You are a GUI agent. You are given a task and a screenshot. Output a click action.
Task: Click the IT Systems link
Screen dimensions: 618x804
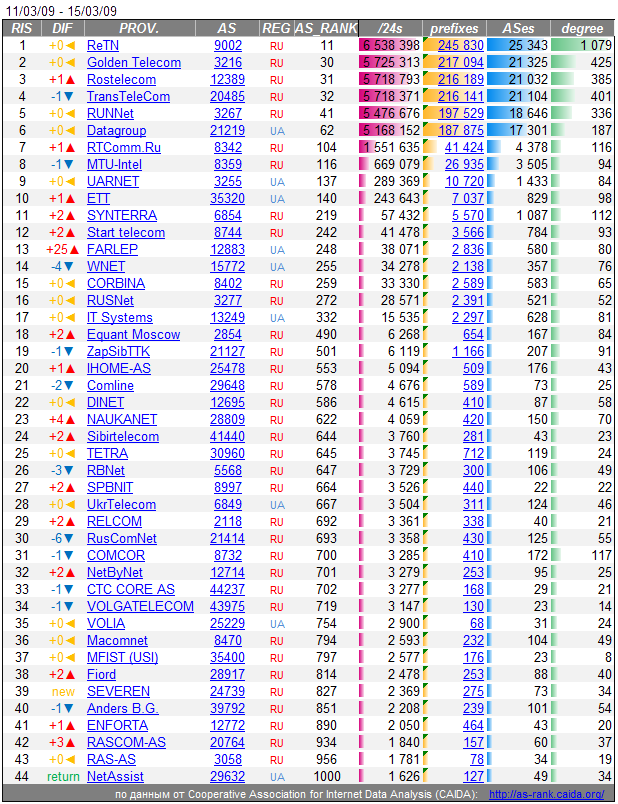(x=119, y=317)
